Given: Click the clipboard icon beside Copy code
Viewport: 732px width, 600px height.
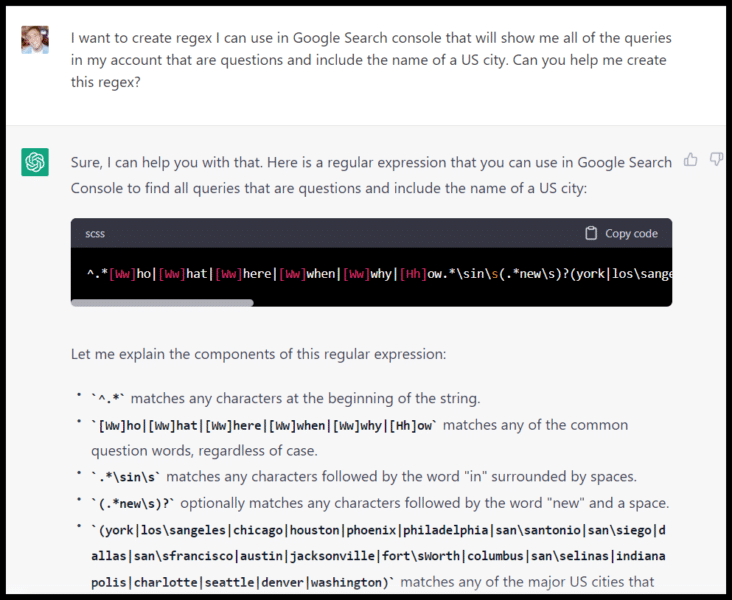Looking at the screenshot, I should click(x=591, y=233).
